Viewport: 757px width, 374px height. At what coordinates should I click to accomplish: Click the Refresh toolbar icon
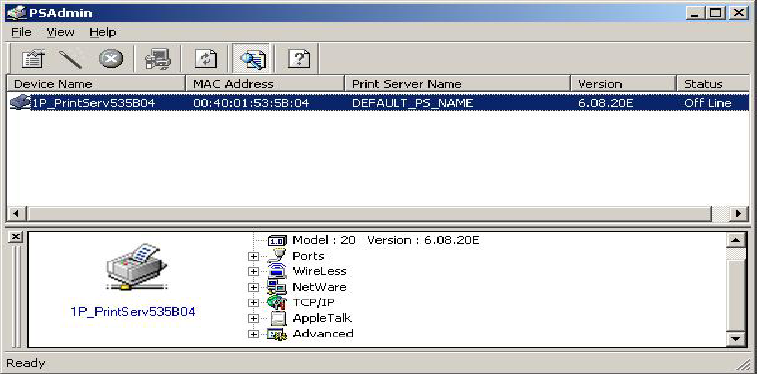pos(206,59)
